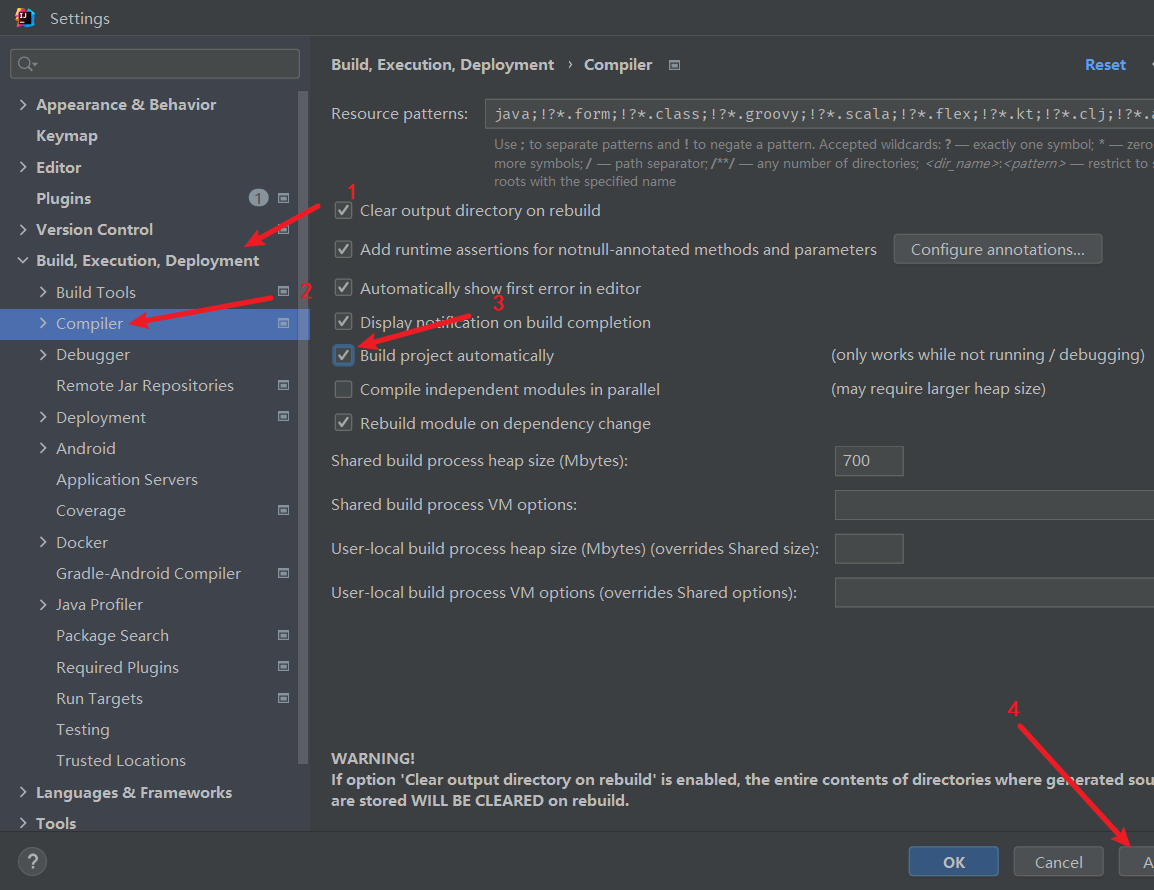
Task: Click project settings icon beside Compiler row
Action: (x=283, y=323)
